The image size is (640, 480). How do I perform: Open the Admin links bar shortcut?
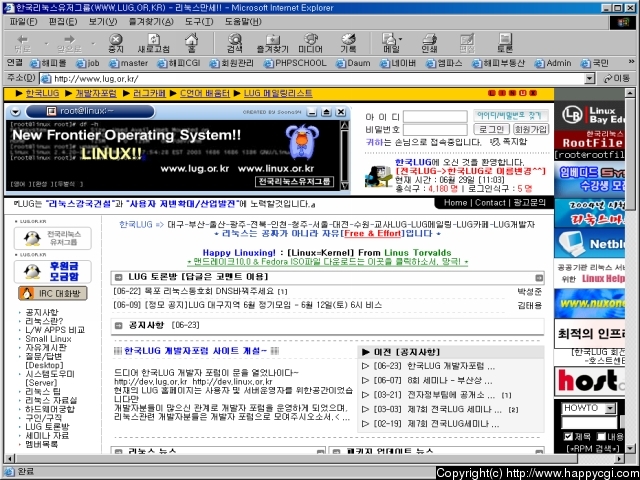click(553, 63)
